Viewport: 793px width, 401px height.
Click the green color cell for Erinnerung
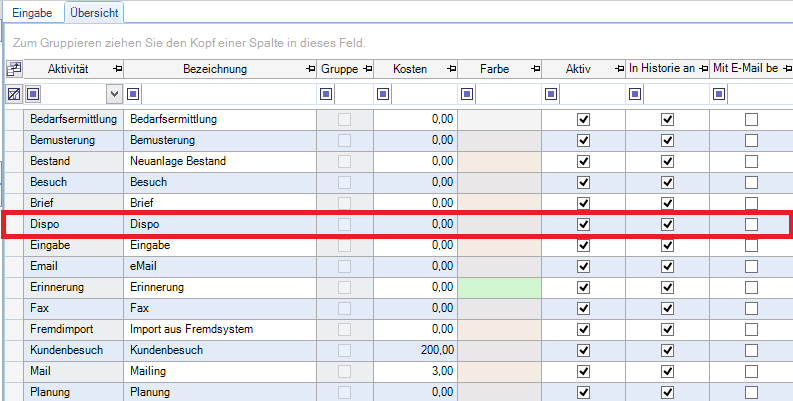coord(499,287)
